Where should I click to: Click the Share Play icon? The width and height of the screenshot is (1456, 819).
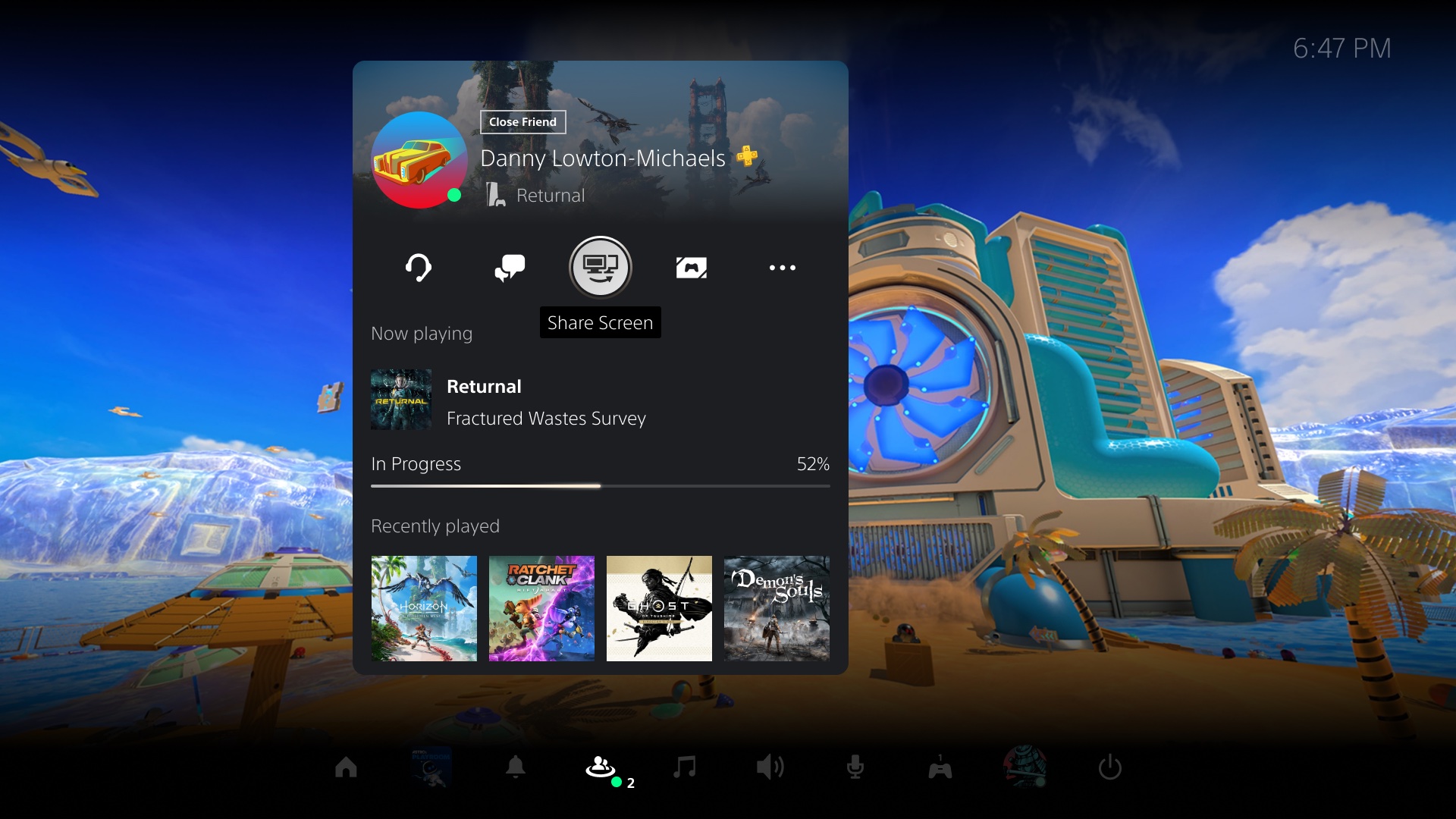[692, 266]
